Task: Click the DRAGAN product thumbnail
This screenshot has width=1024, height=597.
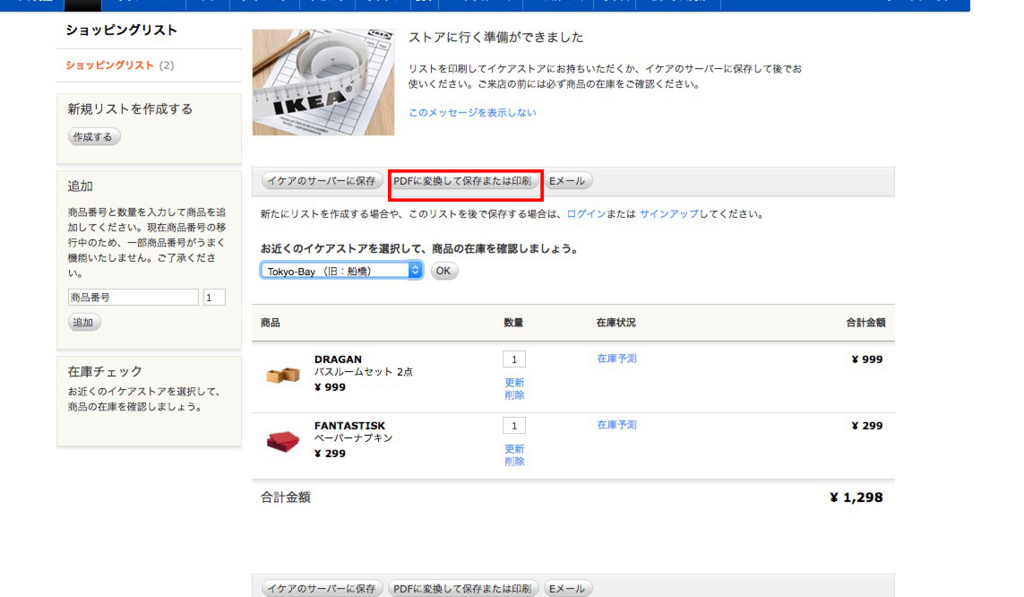Action: [x=283, y=375]
